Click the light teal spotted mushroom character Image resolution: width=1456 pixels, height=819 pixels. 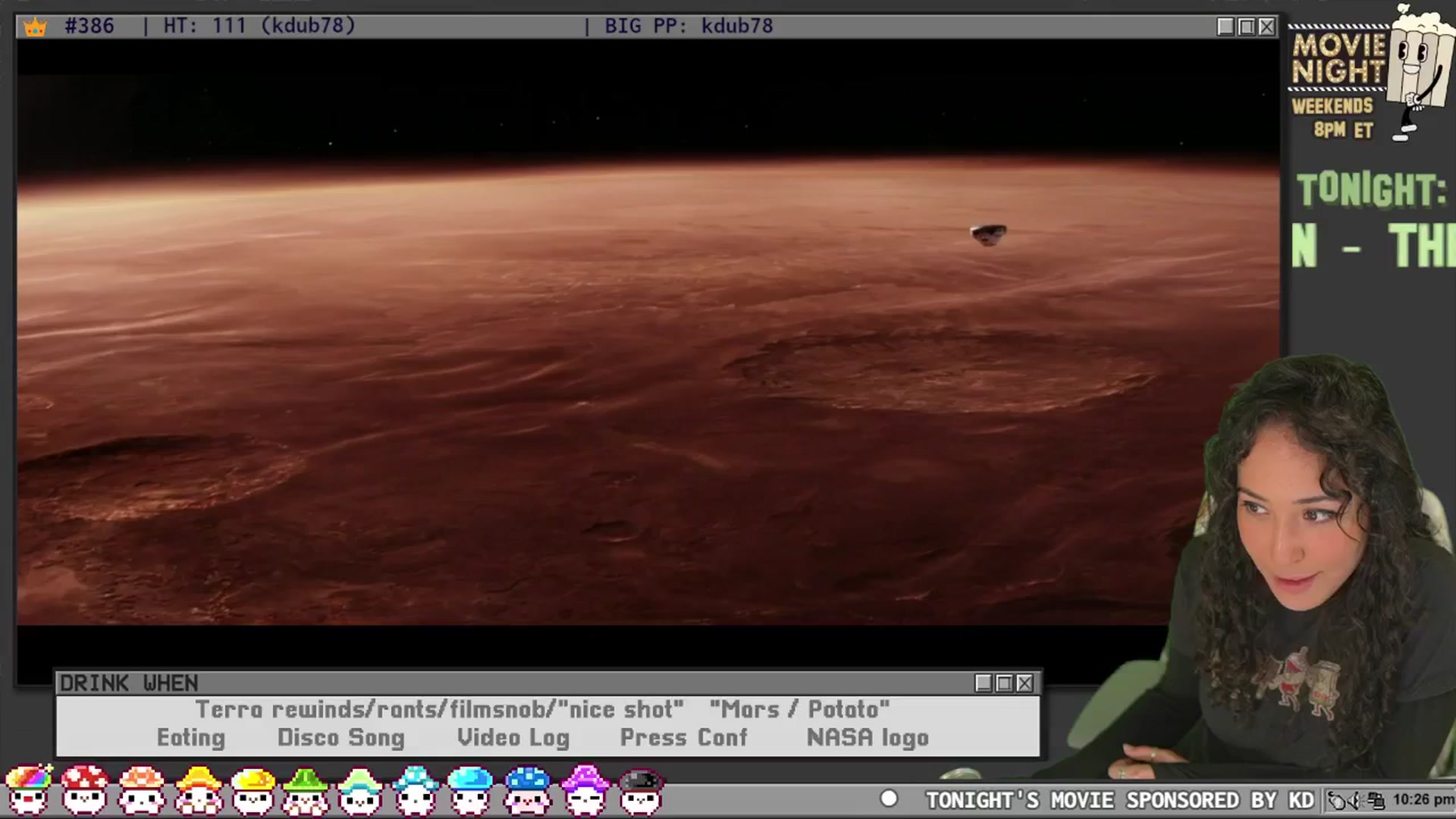point(416,790)
